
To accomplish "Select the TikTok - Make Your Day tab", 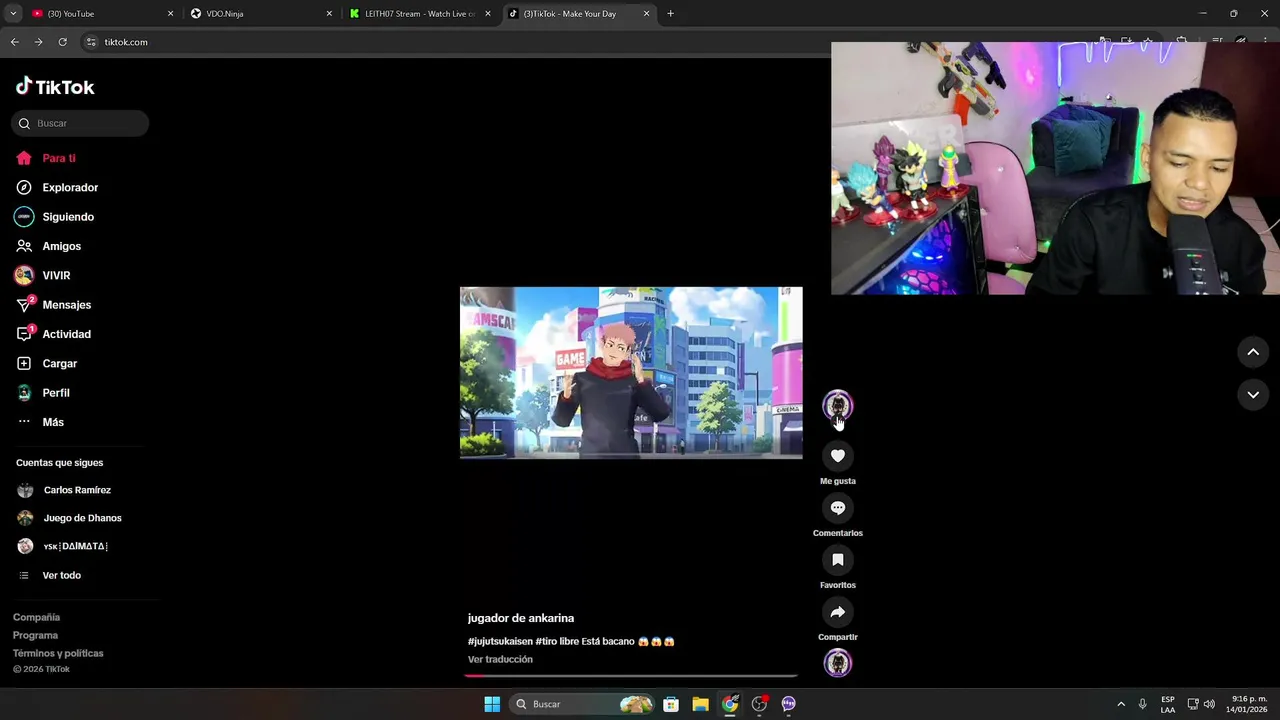I will tap(578, 14).
